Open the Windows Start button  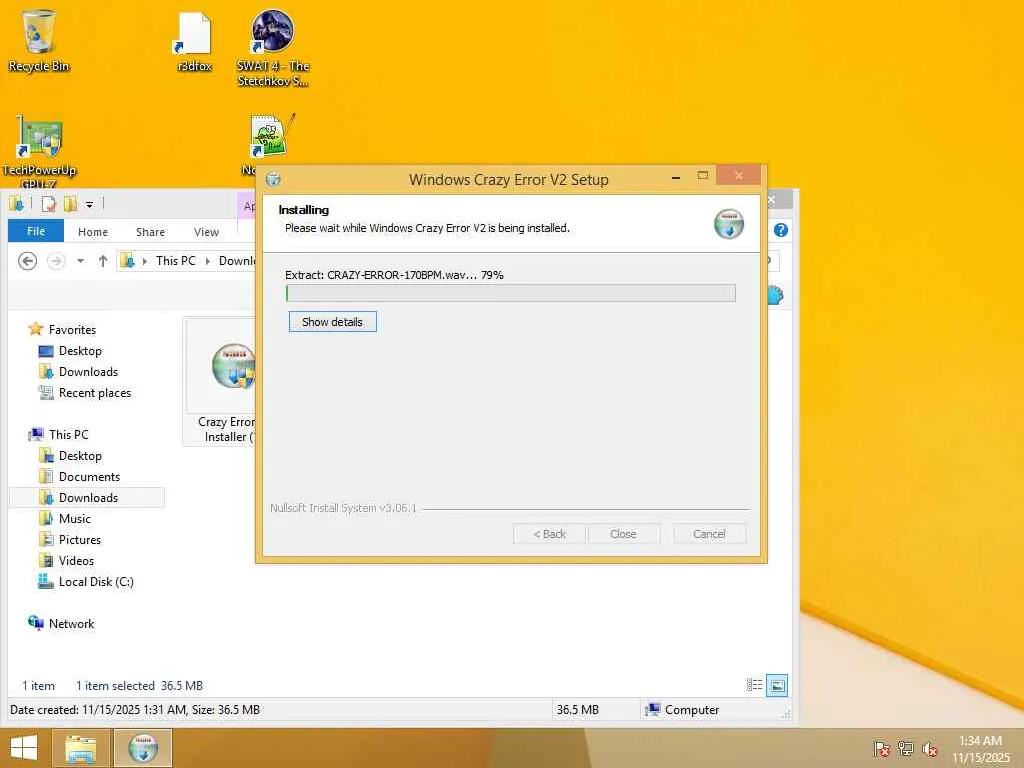[x=24, y=748]
